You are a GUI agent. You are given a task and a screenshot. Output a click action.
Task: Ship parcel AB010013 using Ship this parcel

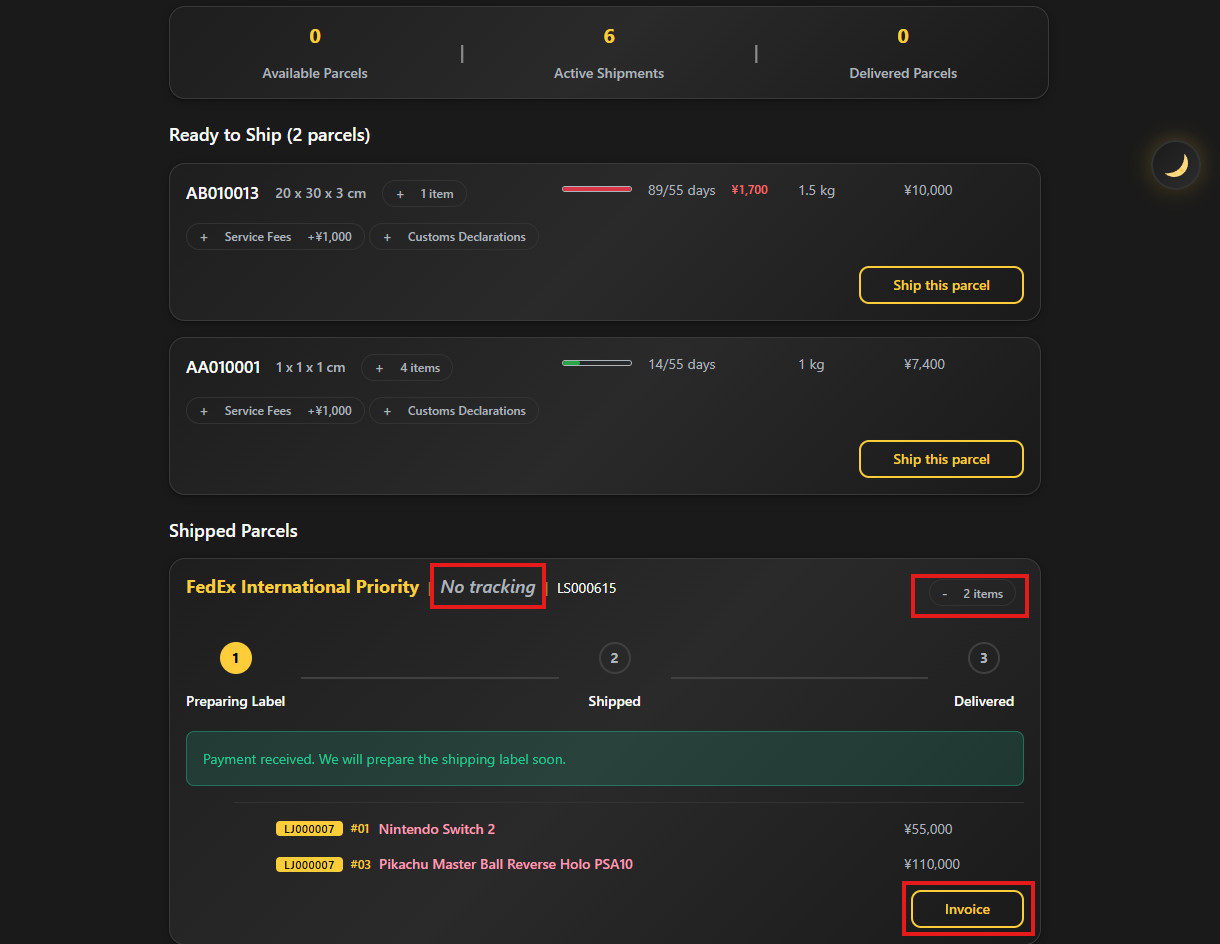[941, 285]
